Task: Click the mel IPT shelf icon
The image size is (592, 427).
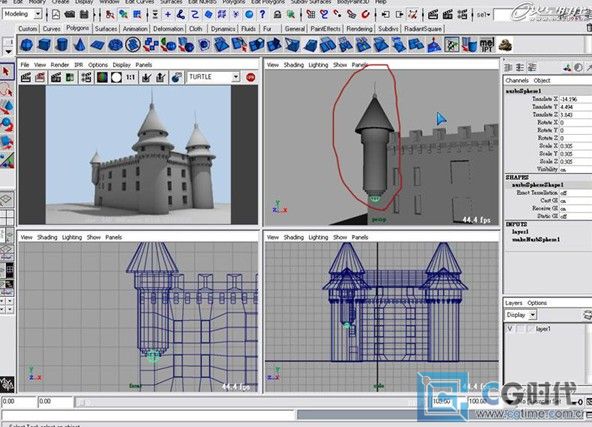Action: [487, 45]
